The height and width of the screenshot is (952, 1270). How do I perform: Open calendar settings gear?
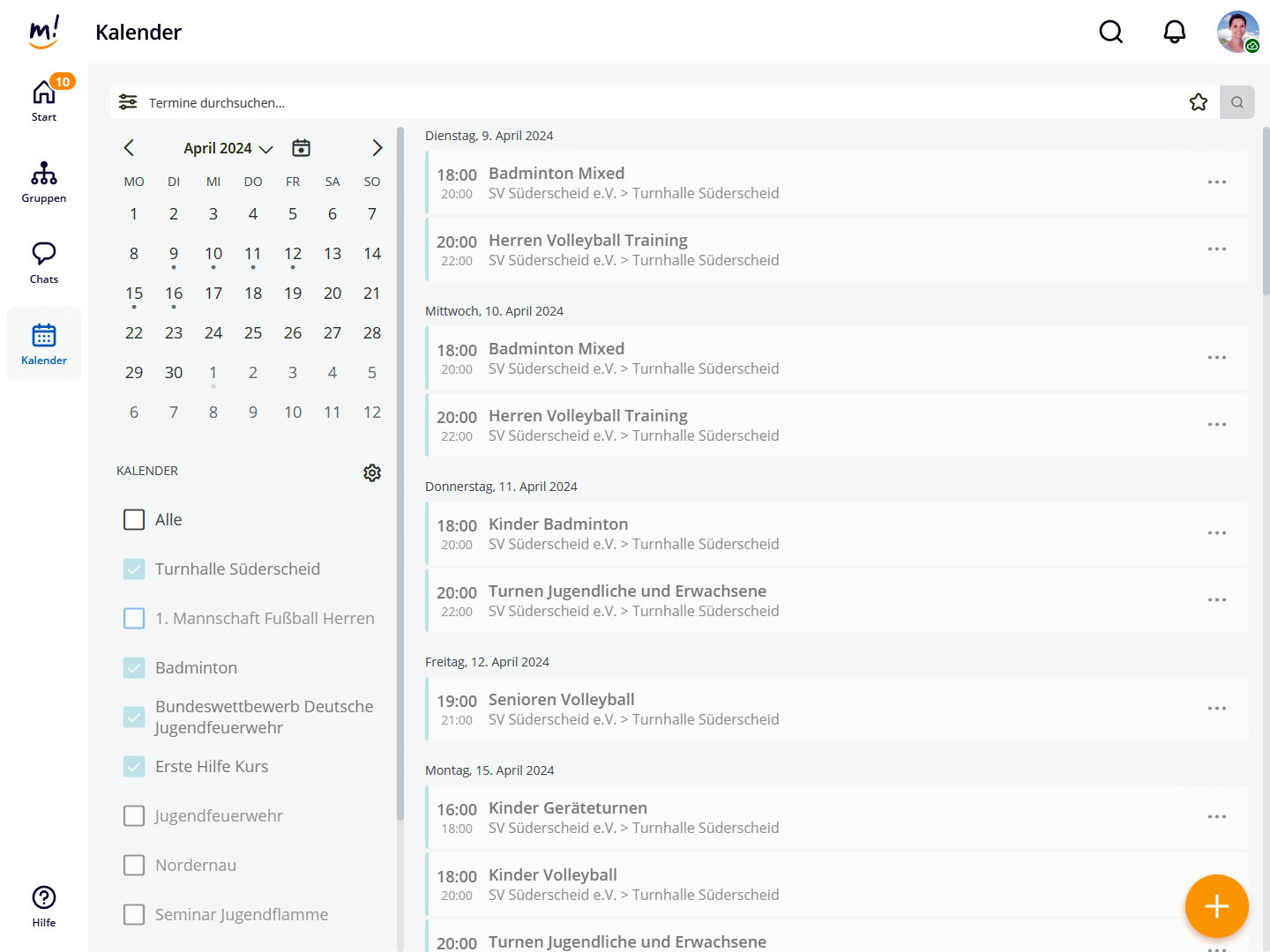click(x=372, y=472)
